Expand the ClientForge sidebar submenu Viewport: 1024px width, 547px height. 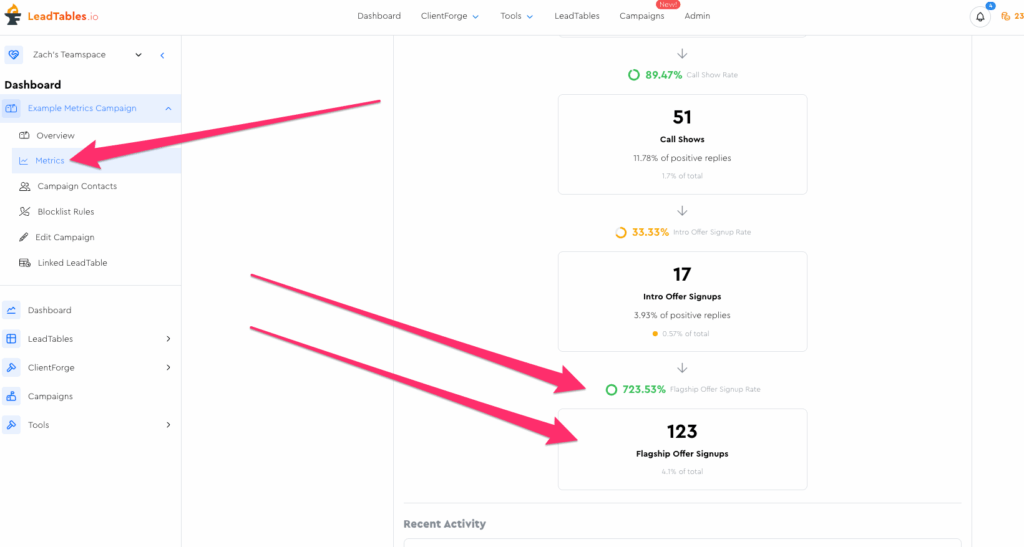[x=168, y=368]
